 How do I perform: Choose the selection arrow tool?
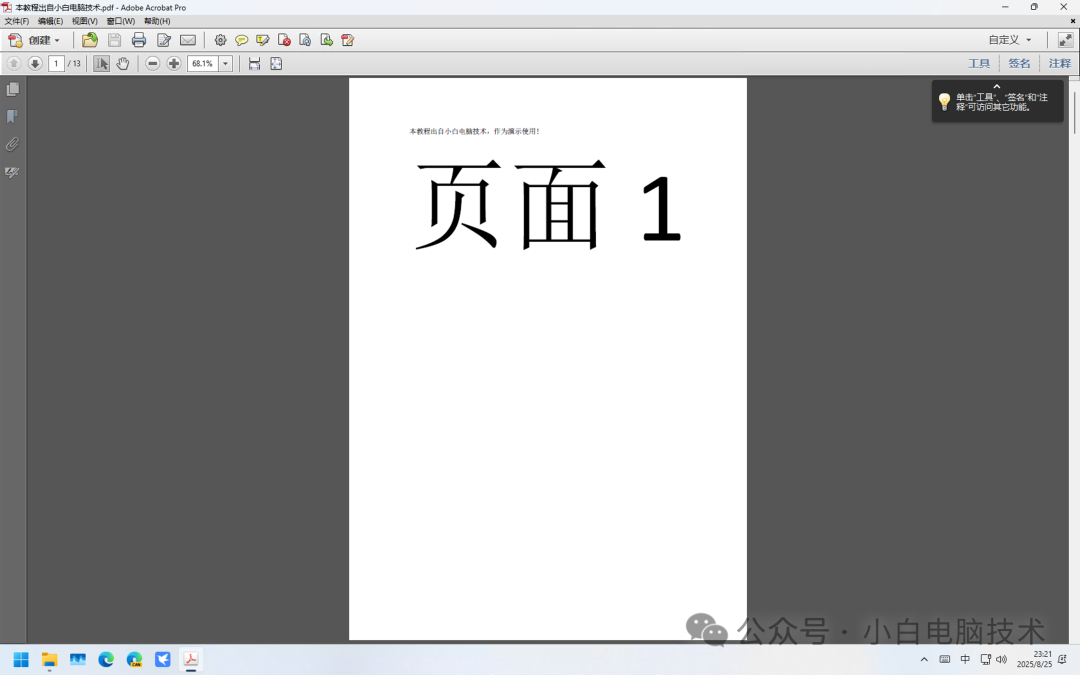(x=101, y=63)
